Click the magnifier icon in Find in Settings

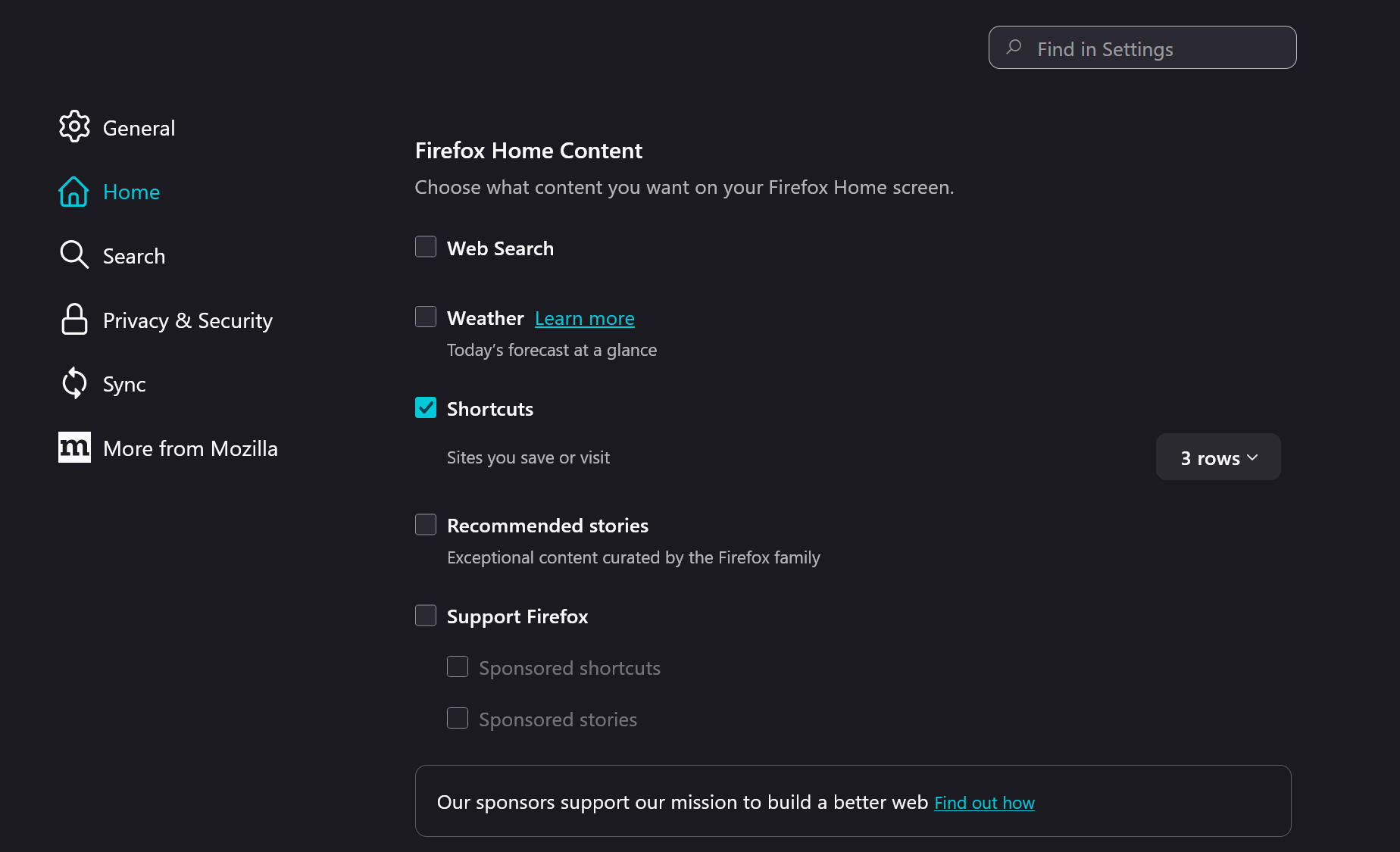point(1014,48)
